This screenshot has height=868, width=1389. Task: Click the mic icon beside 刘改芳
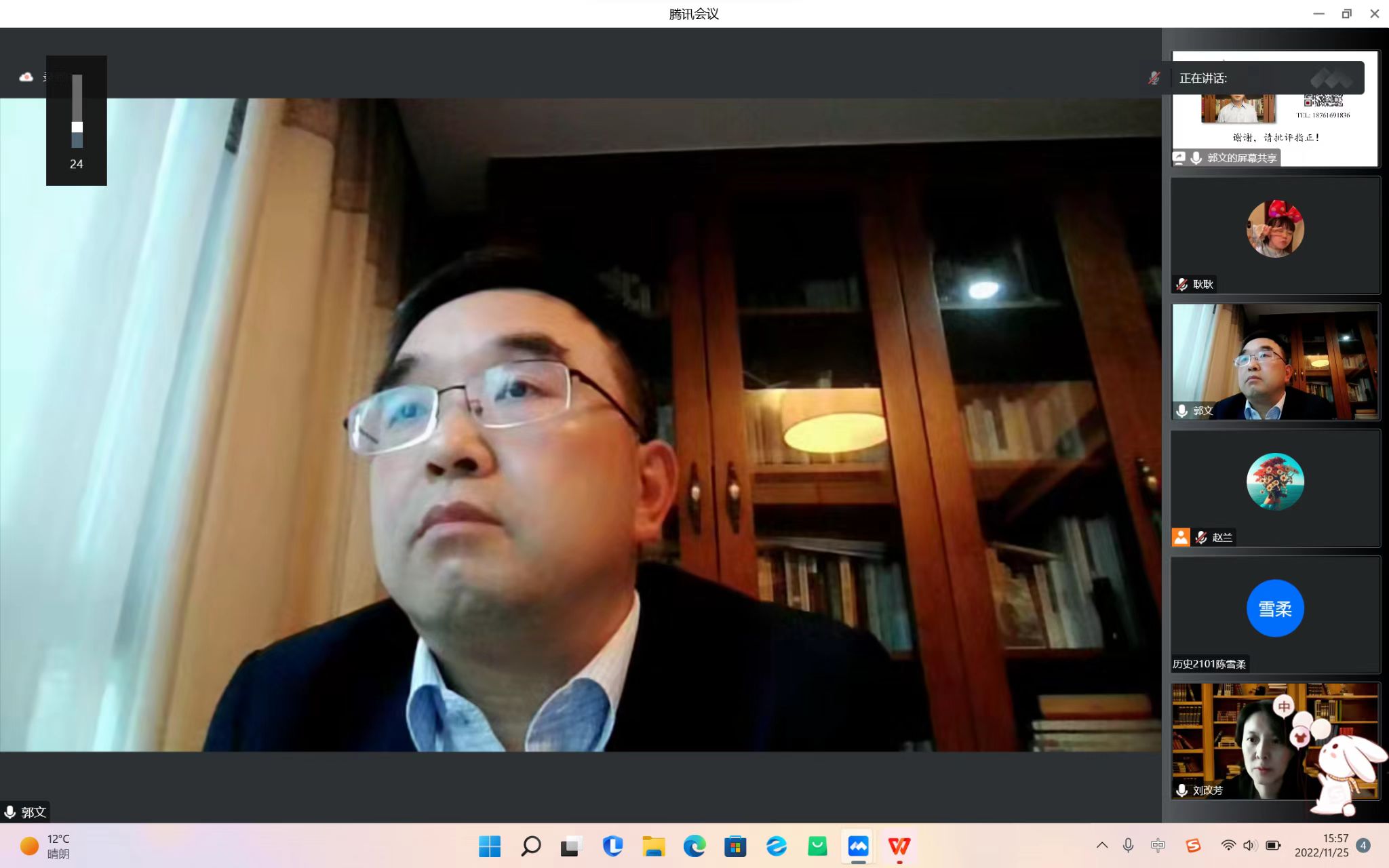[x=1182, y=790]
